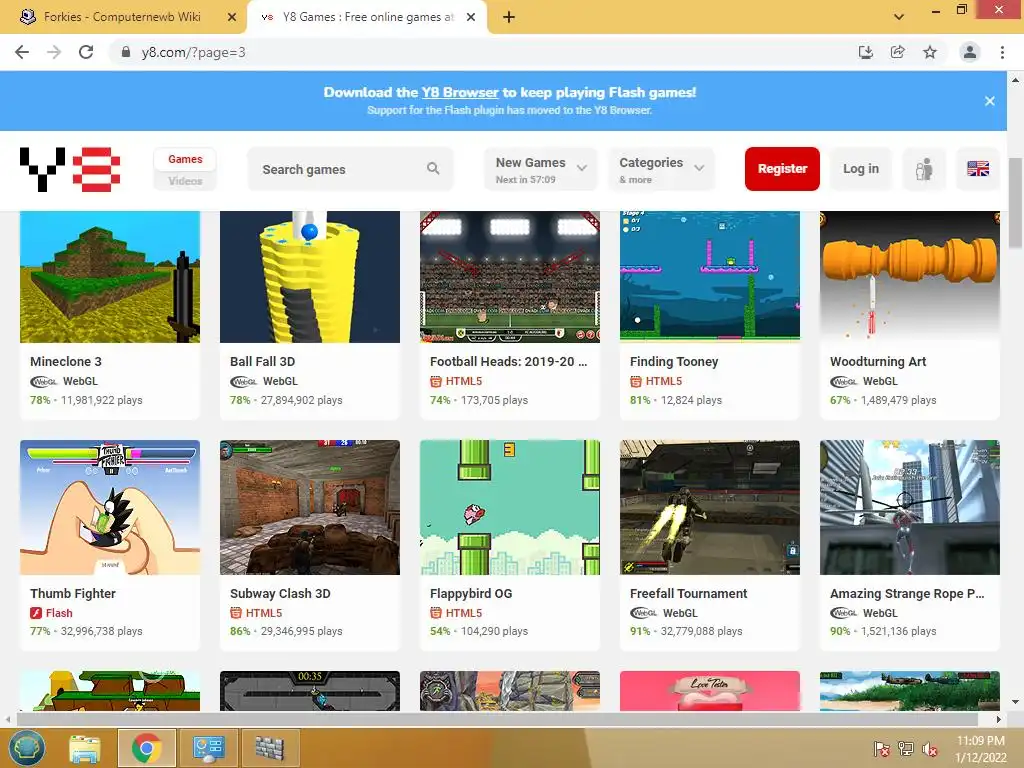Open Windows Start button
The image size is (1024, 768).
point(26,748)
